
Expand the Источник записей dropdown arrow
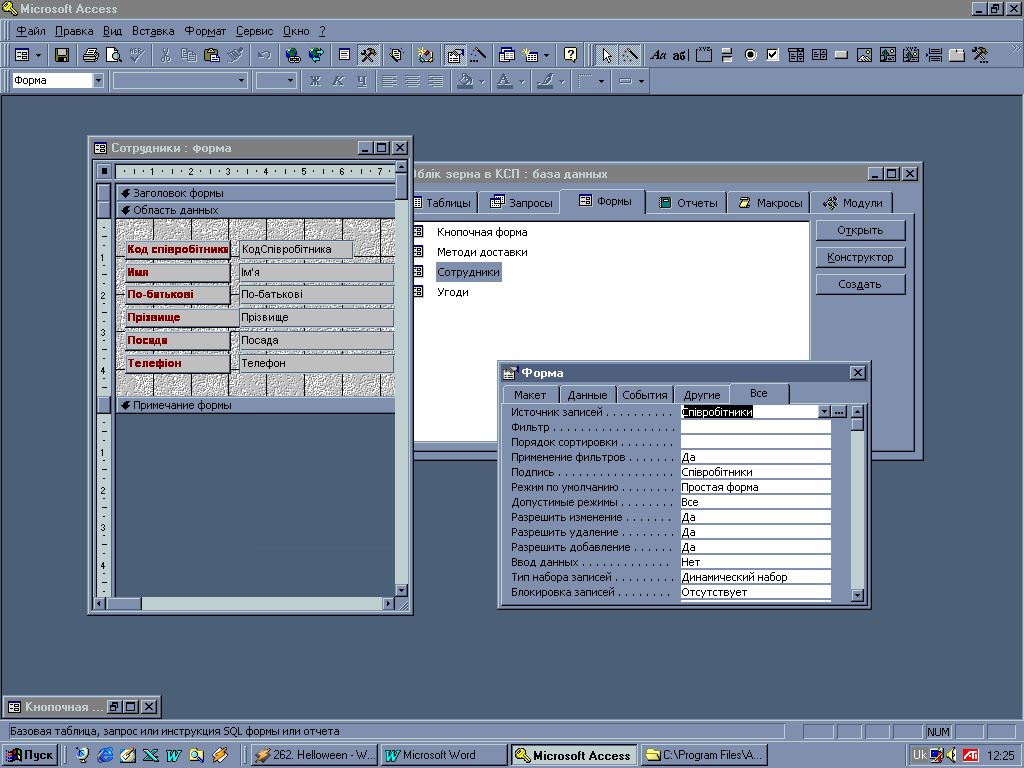tap(824, 411)
